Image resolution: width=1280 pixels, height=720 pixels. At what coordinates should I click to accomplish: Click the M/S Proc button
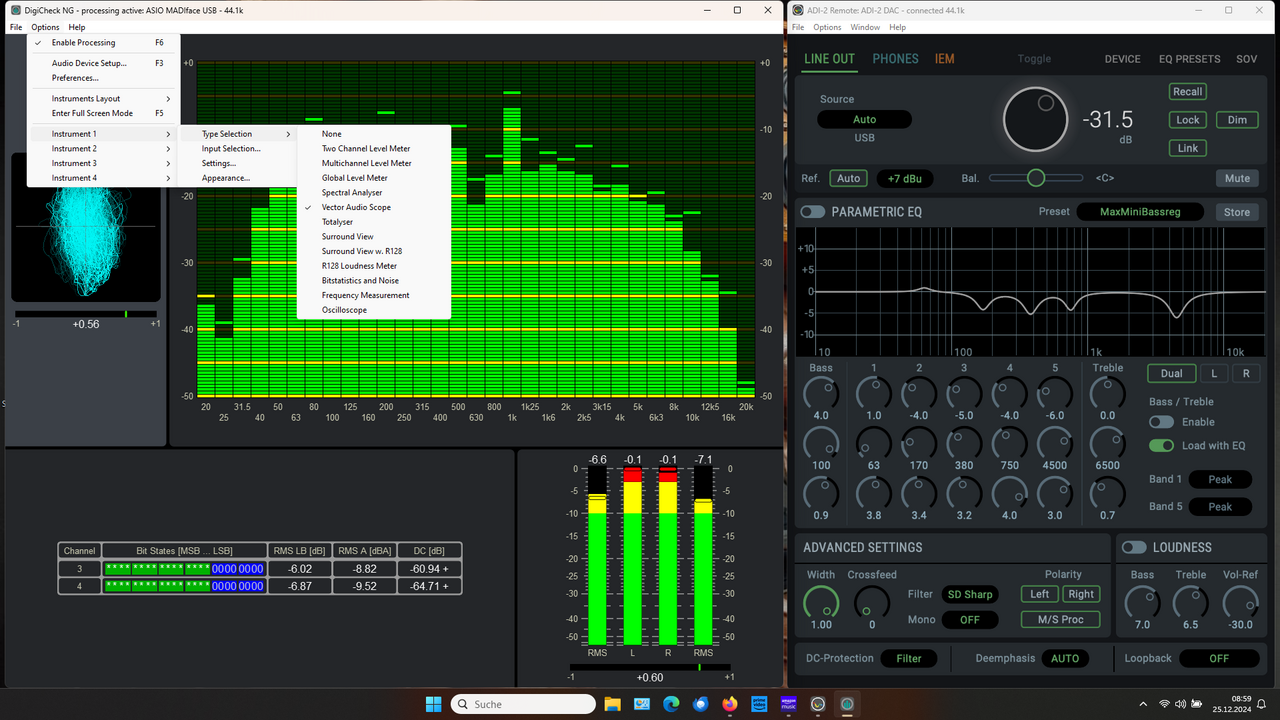[1060, 619]
